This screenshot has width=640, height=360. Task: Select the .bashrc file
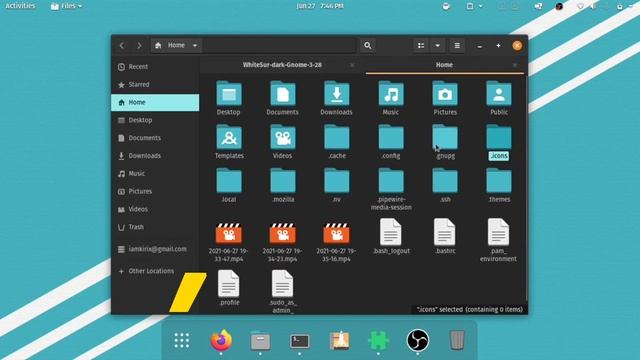(x=444, y=232)
